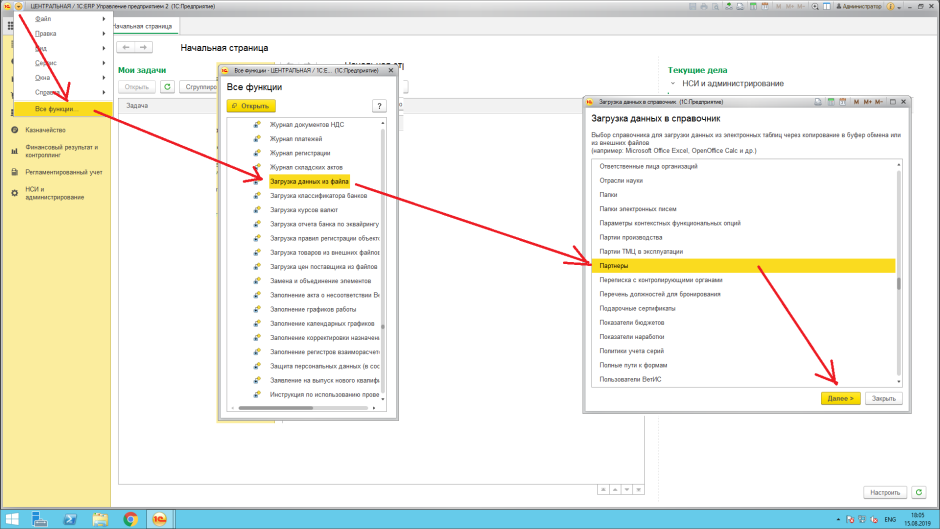
Task: Click the back navigation arrow
Action: pos(126,47)
